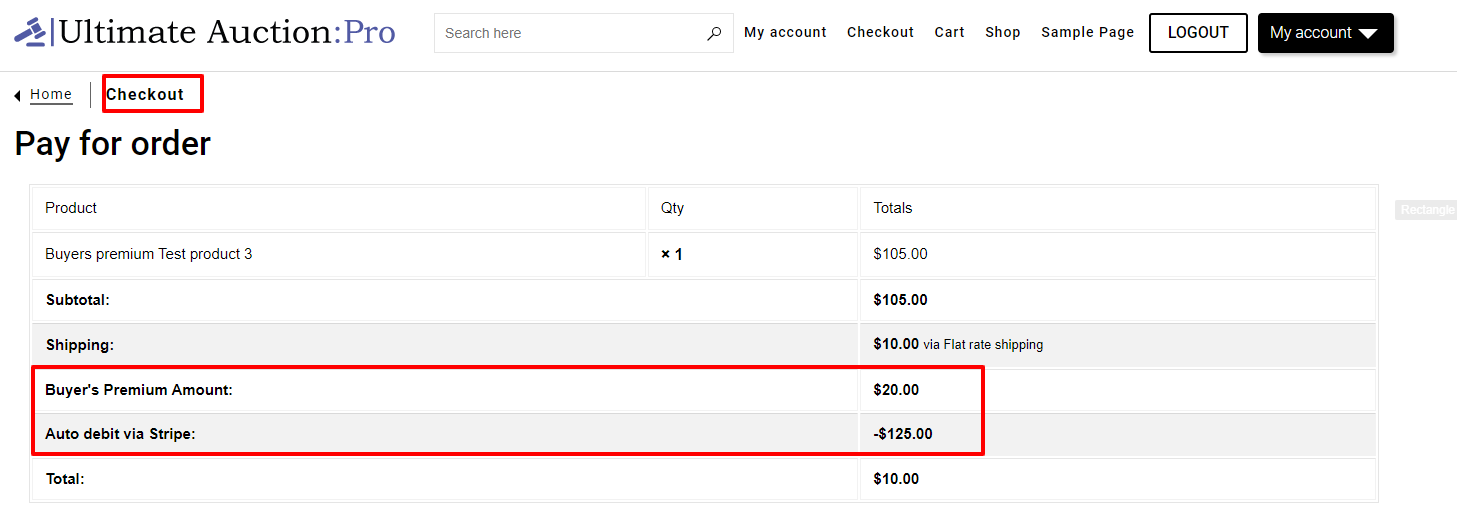The height and width of the screenshot is (522, 1457).
Task: Focus the Search here input field
Action: pyautogui.click(x=570, y=33)
